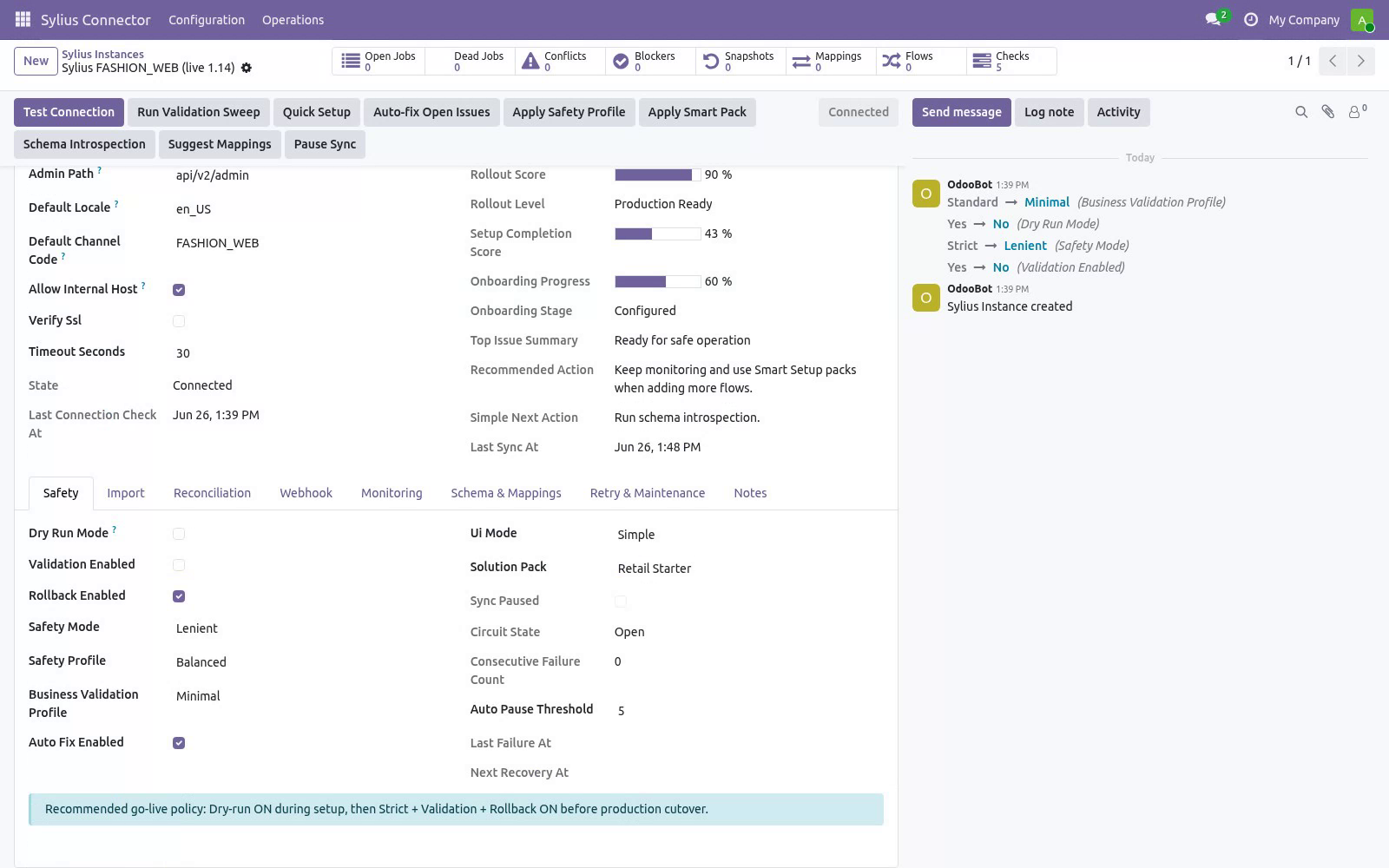
Task: Show followers via the person icon
Action: point(1357,111)
